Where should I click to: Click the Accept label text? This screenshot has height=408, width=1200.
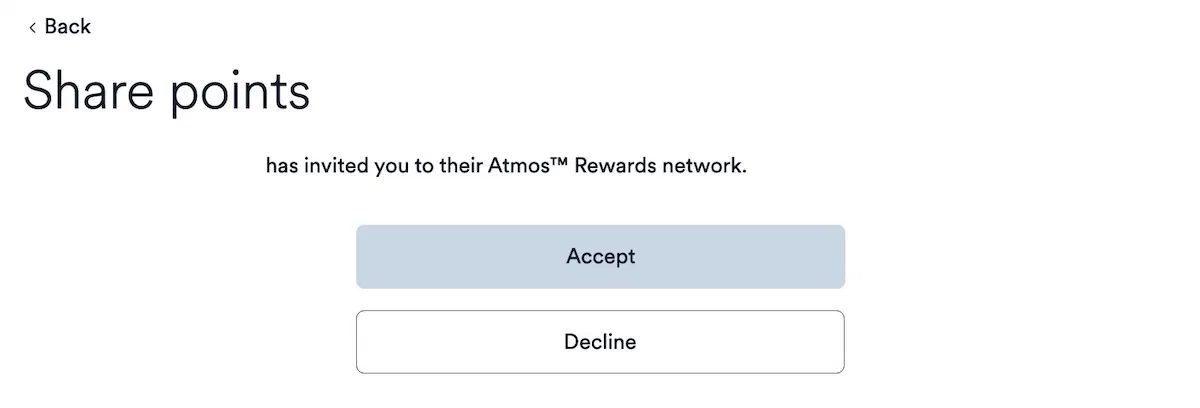pyautogui.click(x=600, y=257)
